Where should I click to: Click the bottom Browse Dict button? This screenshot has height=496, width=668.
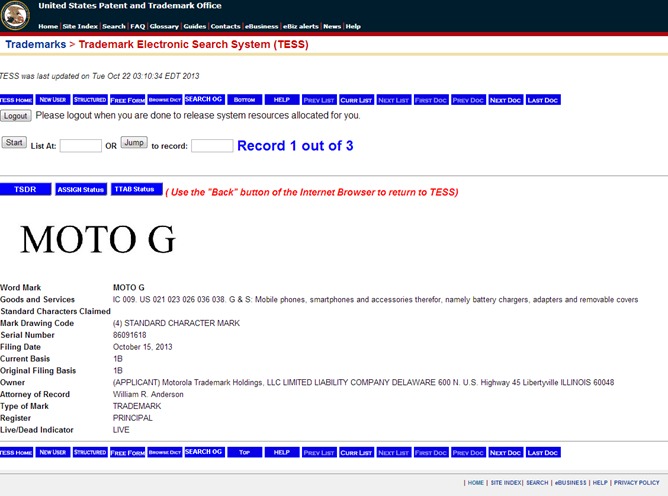click(x=165, y=452)
